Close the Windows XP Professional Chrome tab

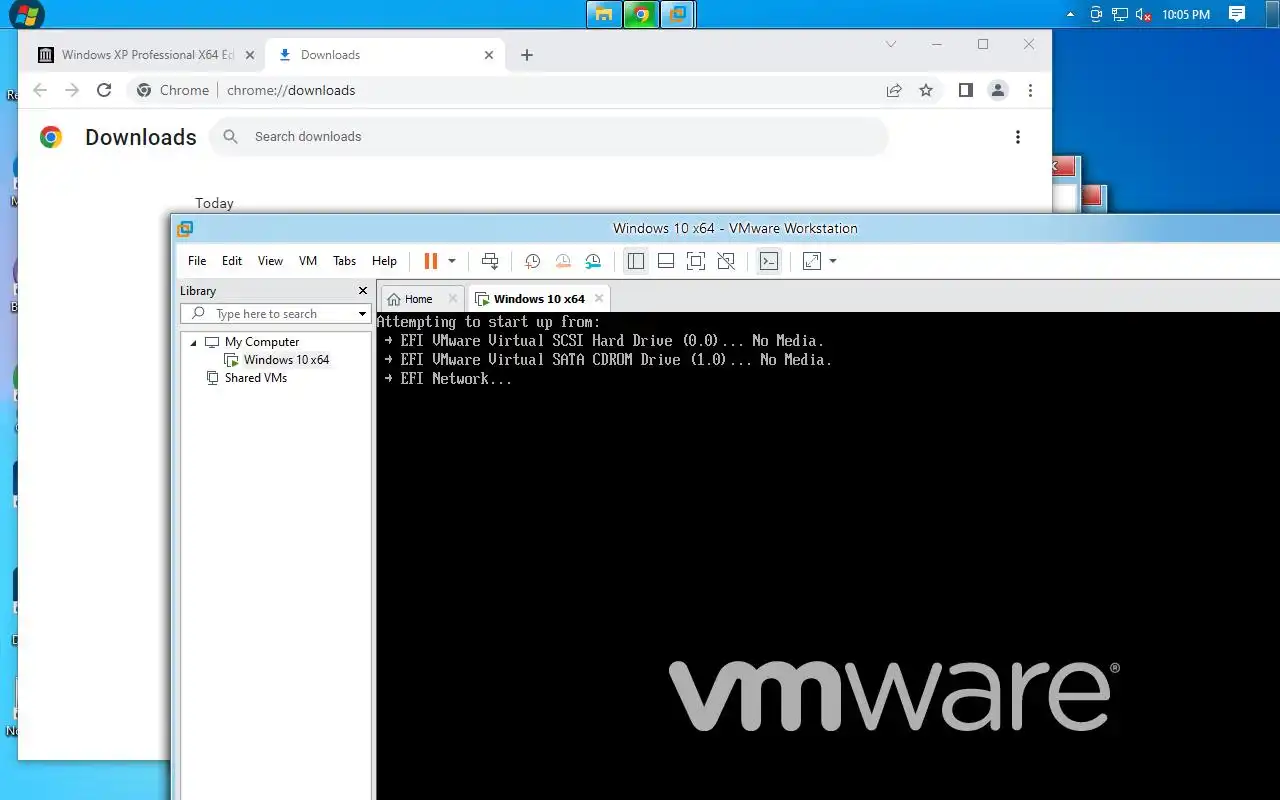point(250,55)
